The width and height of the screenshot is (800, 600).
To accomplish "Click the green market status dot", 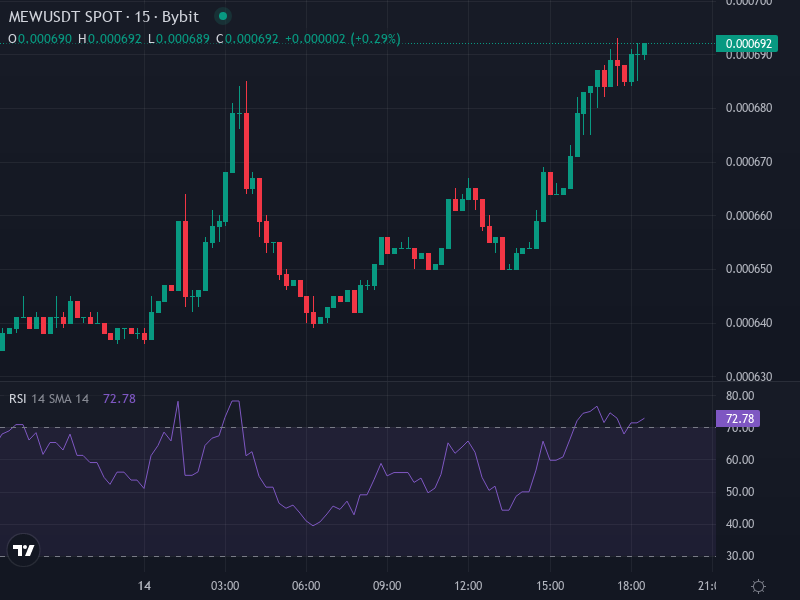I will pos(221,16).
